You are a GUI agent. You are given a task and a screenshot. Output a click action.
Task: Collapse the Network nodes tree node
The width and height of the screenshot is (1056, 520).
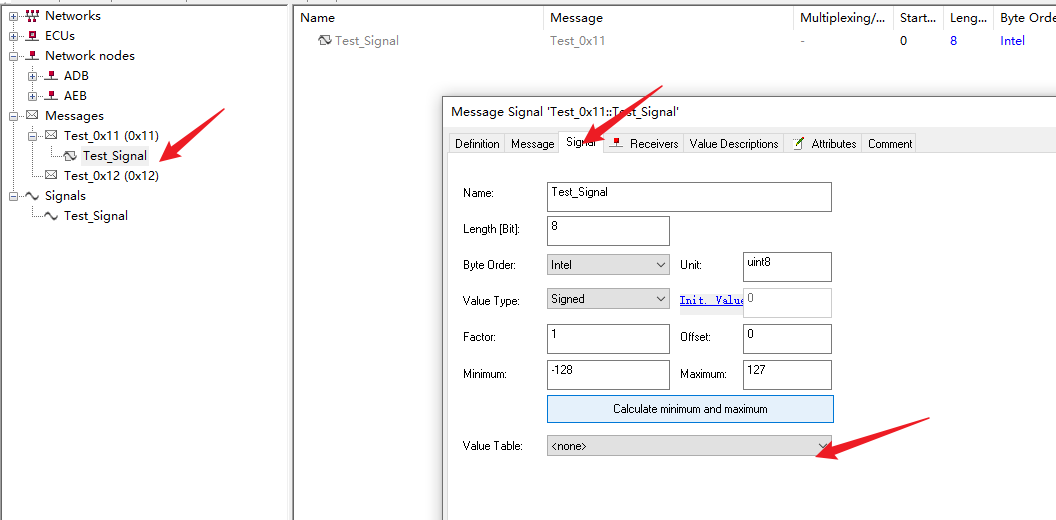pyautogui.click(x=13, y=56)
